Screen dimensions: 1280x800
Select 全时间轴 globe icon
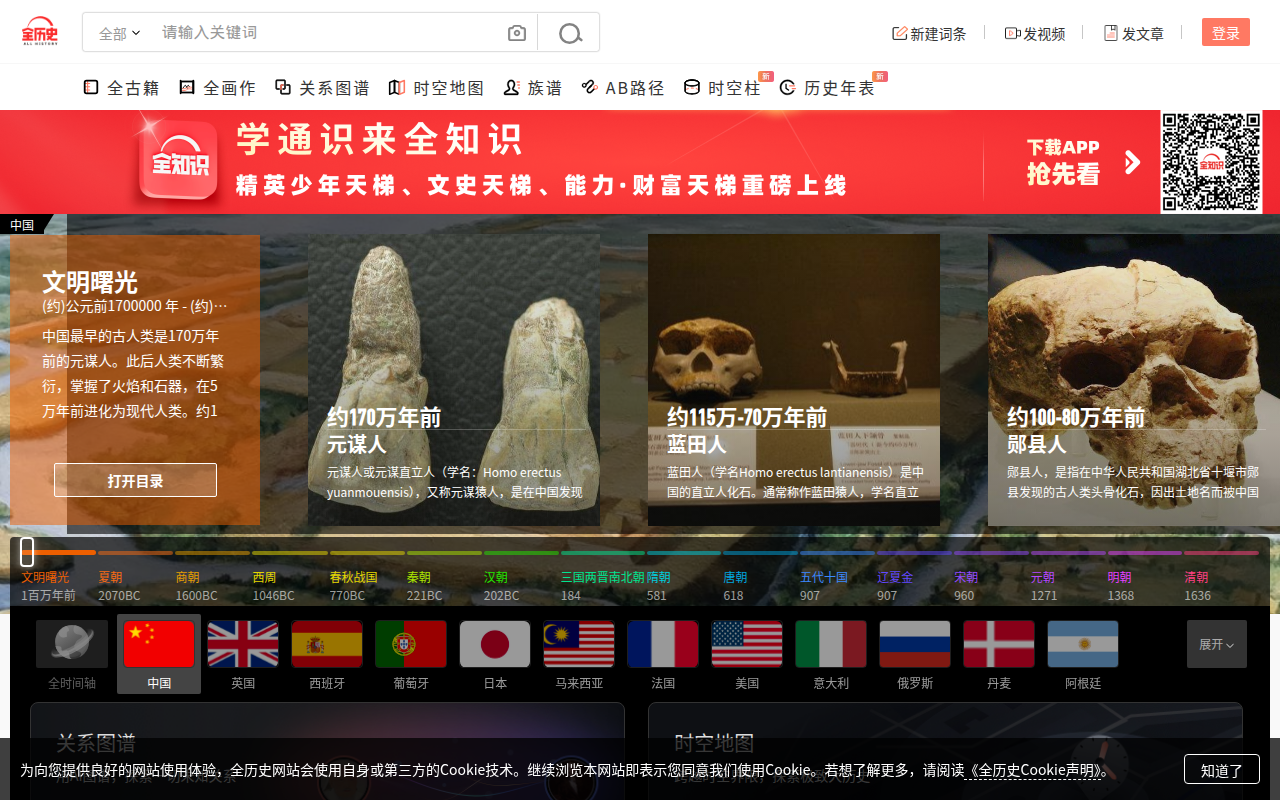pos(72,644)
